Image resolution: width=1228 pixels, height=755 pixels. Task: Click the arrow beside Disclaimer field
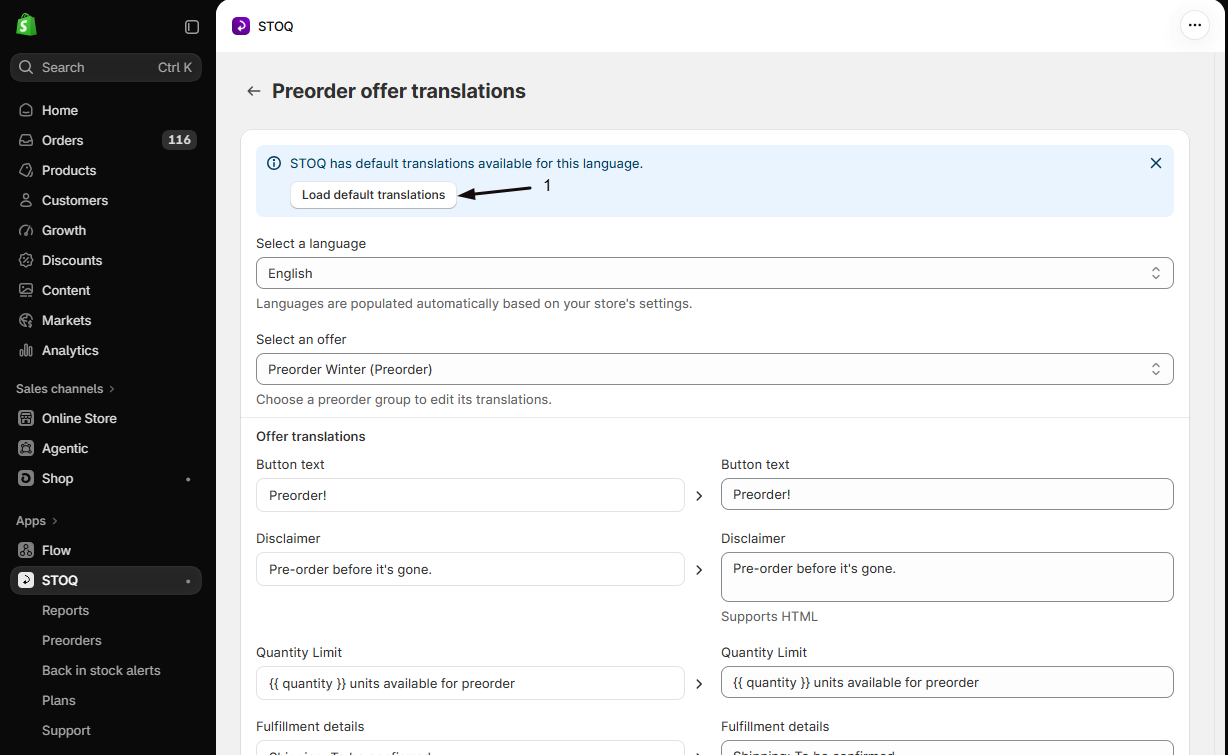tap(699, 569)
